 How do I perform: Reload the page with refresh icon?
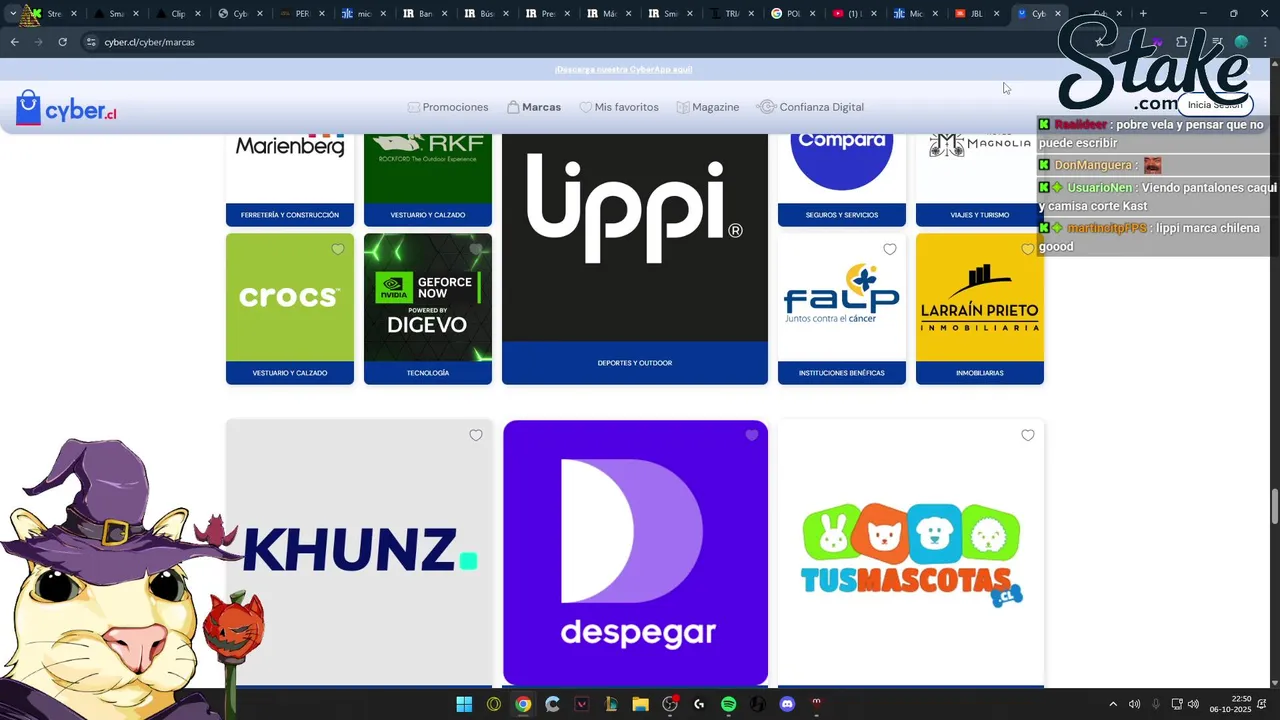tap(62, 42)
